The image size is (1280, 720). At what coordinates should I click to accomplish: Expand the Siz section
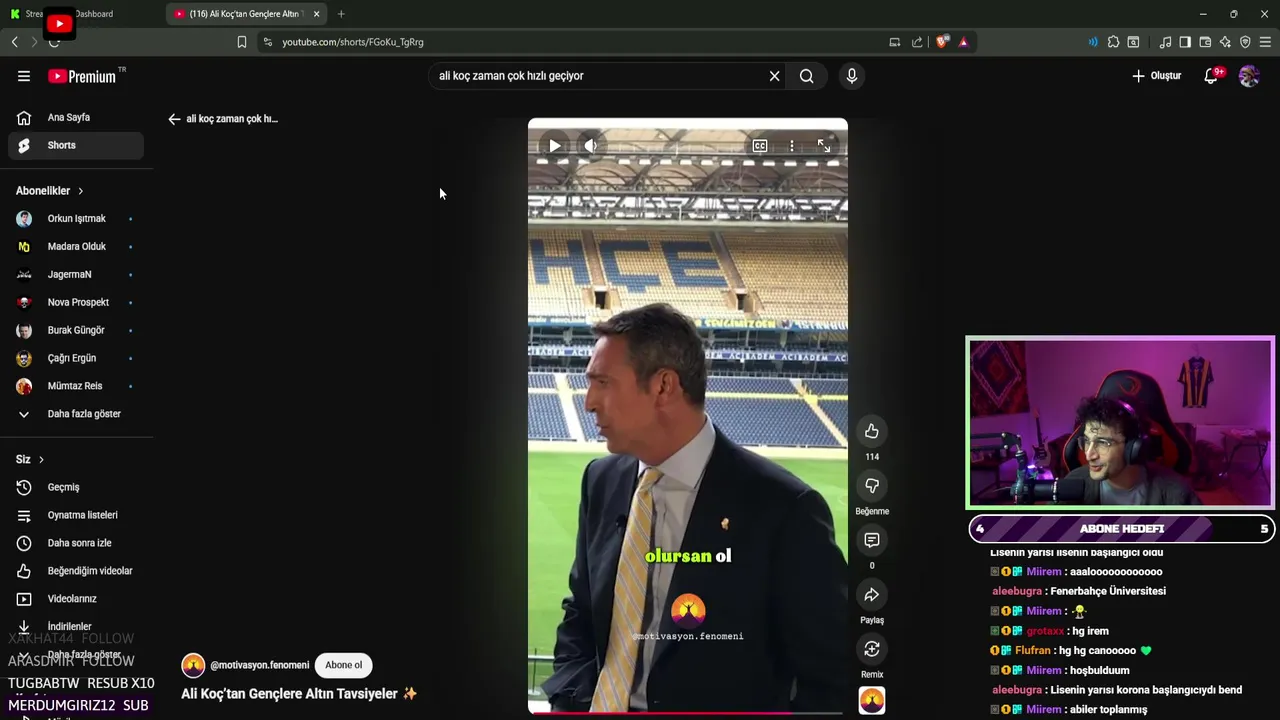[30, 460]
